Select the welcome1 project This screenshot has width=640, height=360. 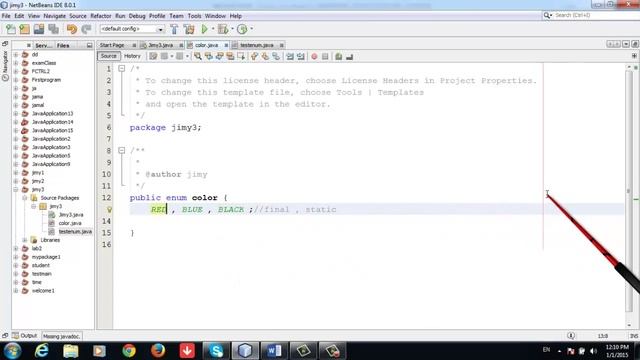coord(43,291)
